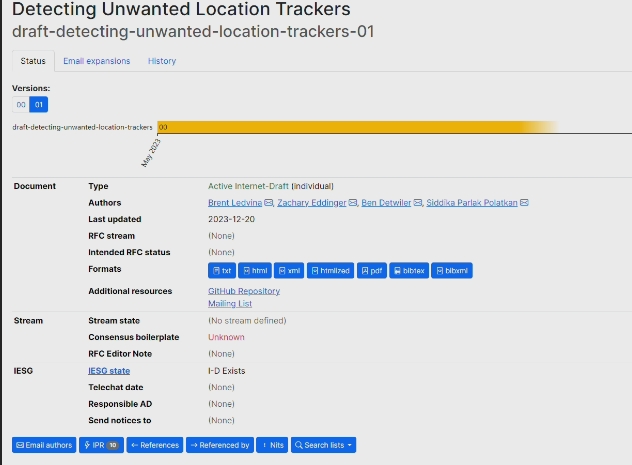
Task: Open the GitHub Repository link
Action: coord(244,291)
